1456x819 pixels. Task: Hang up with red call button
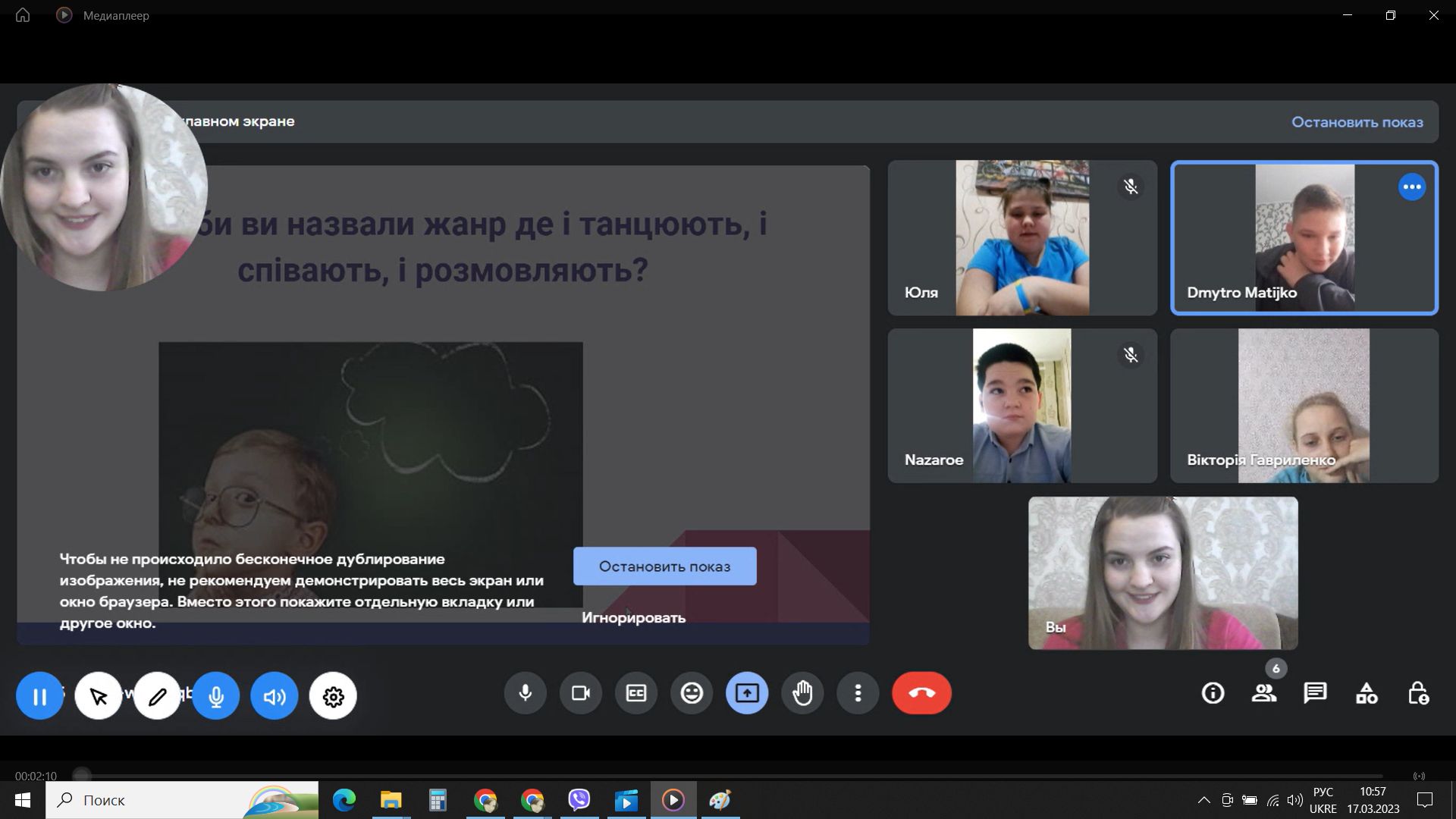tap(921, 693)
